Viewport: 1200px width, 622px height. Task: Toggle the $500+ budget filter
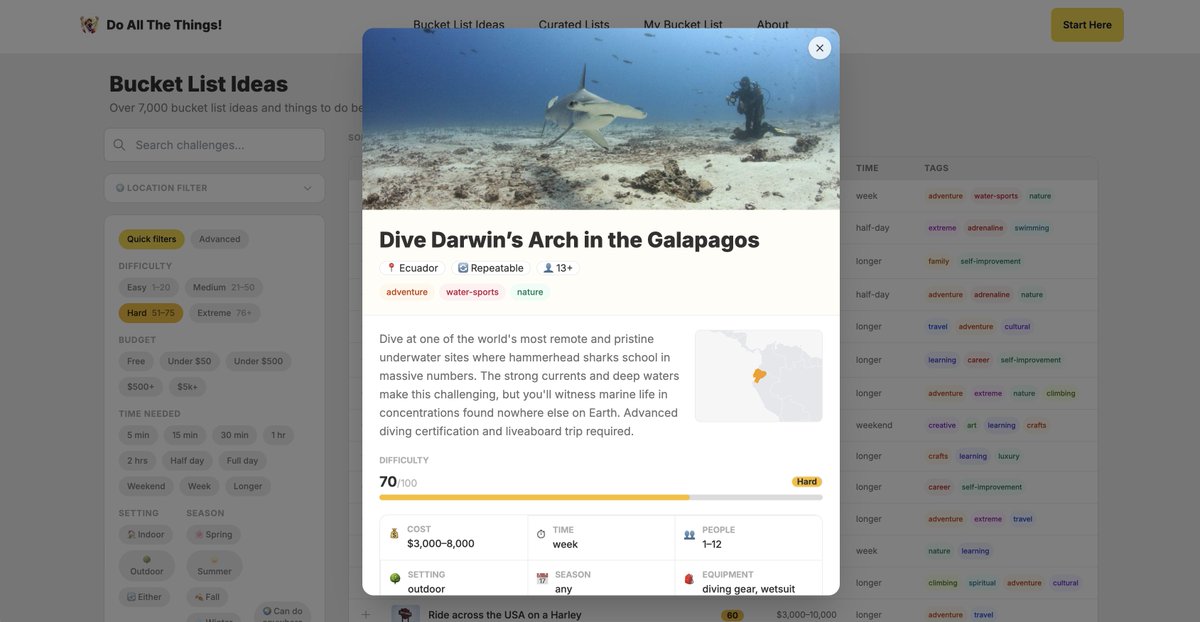click(141, 387)
